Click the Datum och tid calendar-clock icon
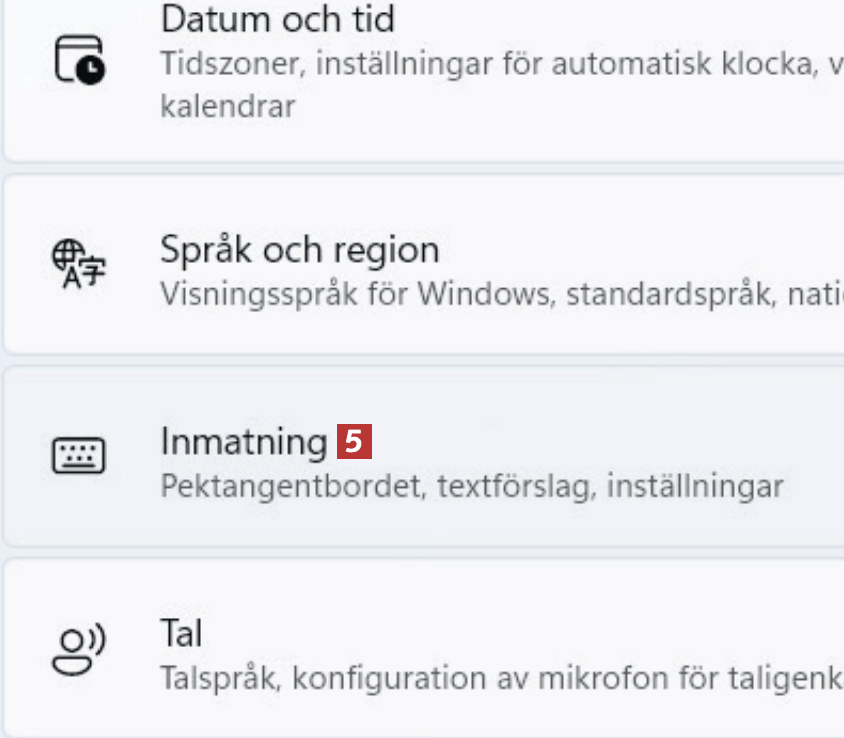Image resolution: width=844 pixels, height=738 pixels. (x=79, y=60)
